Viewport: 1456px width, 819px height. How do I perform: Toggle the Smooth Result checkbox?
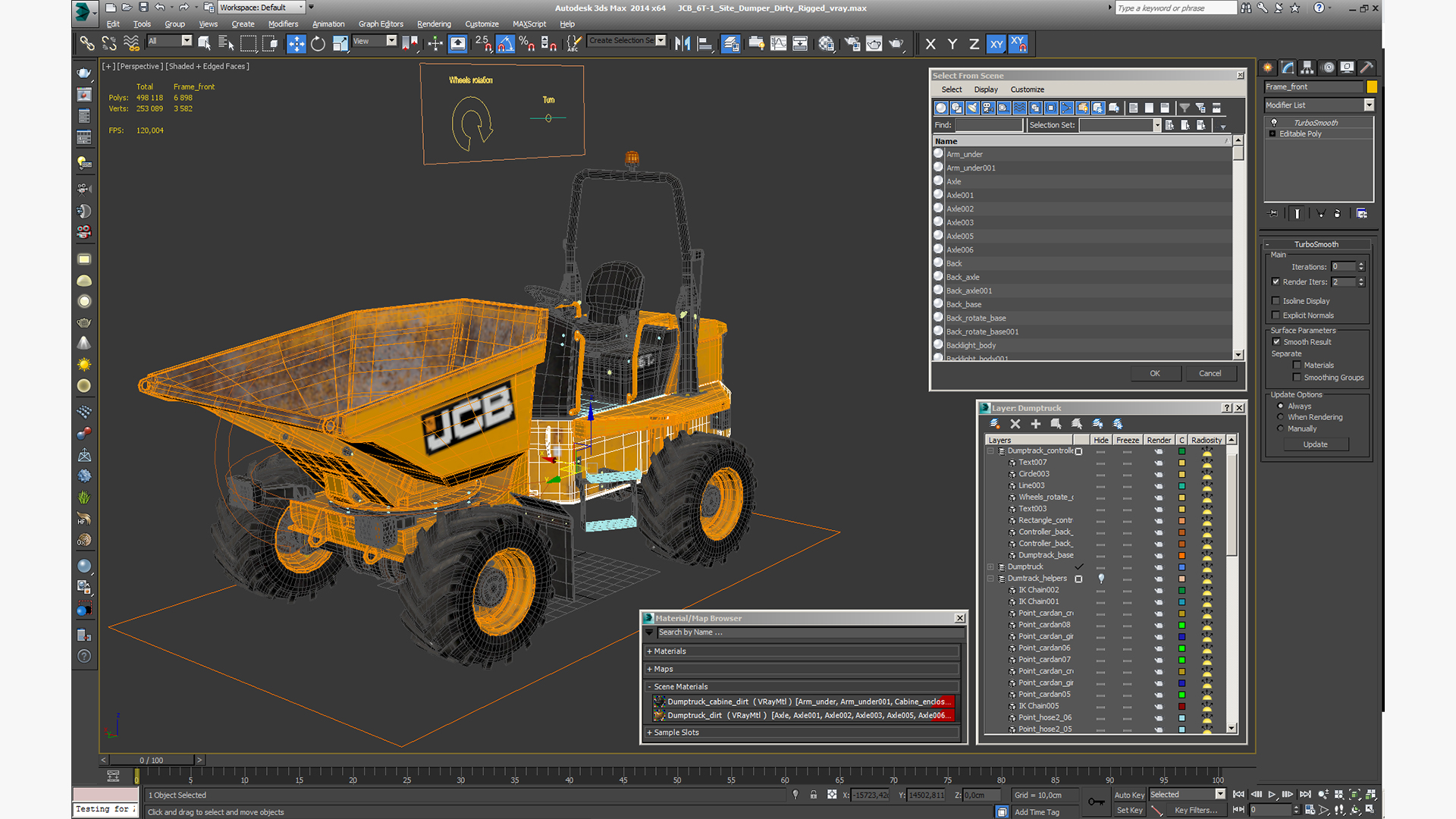coord(1276,341)
